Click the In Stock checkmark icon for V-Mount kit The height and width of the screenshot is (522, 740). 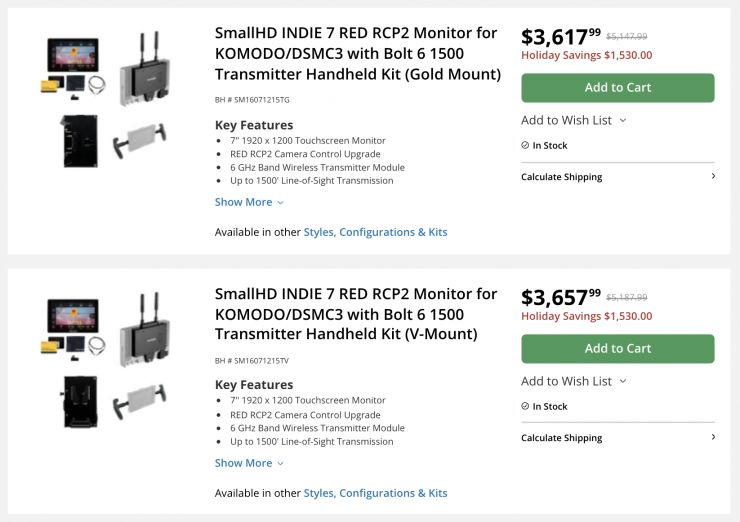point(525,406)
